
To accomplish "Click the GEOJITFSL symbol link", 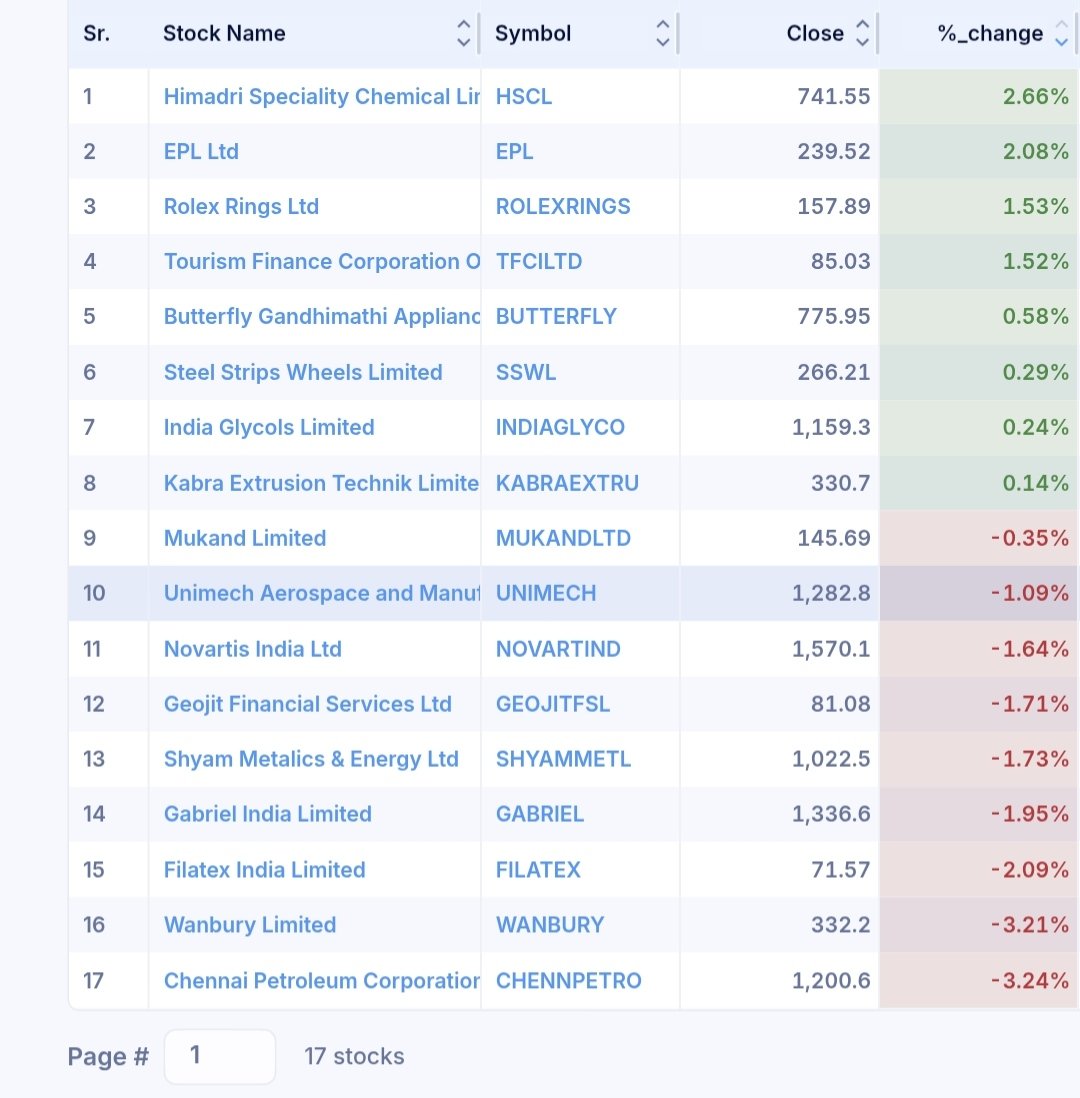I will [x=553, y=704].
